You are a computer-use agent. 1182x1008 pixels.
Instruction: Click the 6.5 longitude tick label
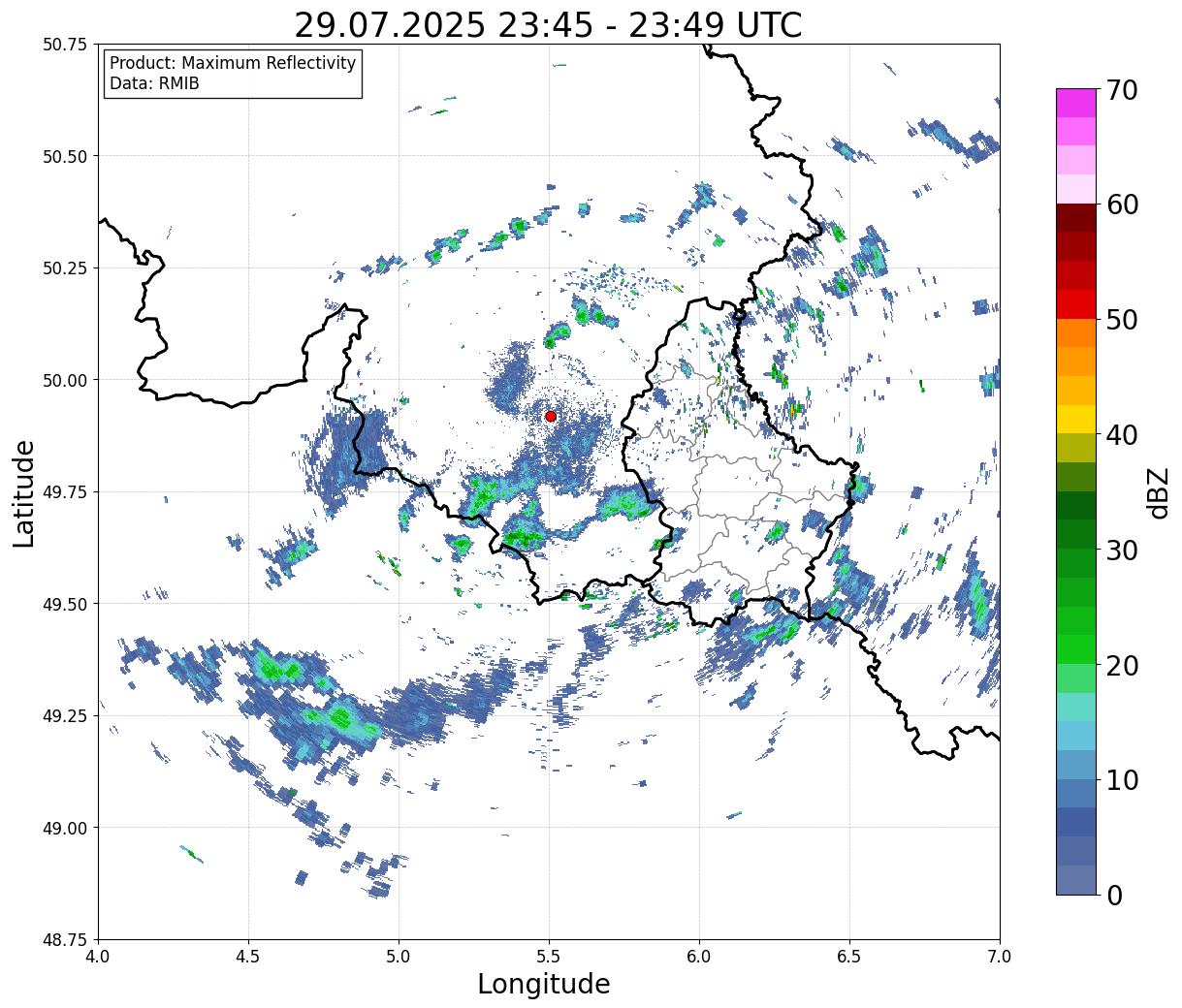point(849,957)
